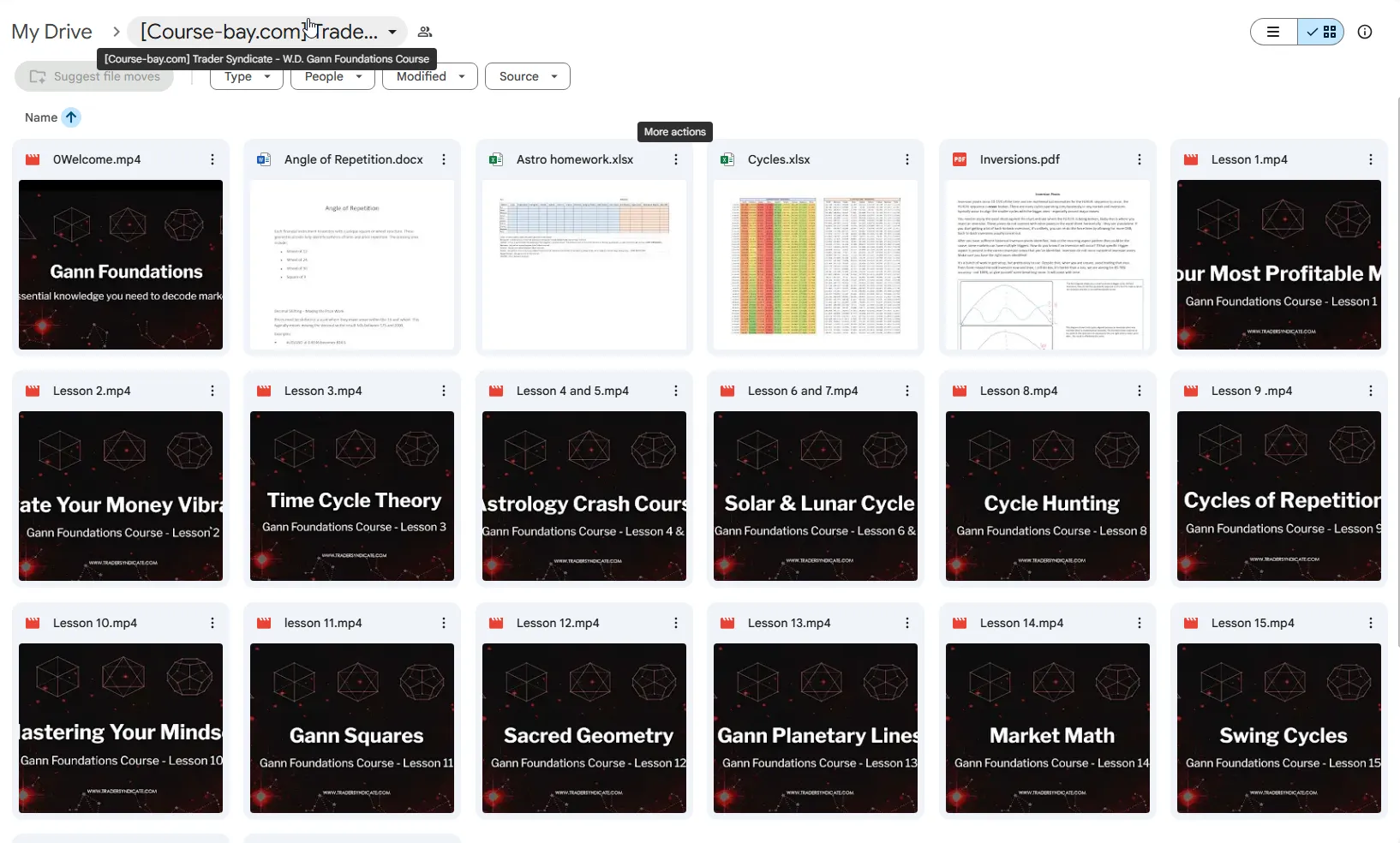1400x843 pixels.
Task: Open More actions for Lesson 10.mp4
Action: coord(212,623)
